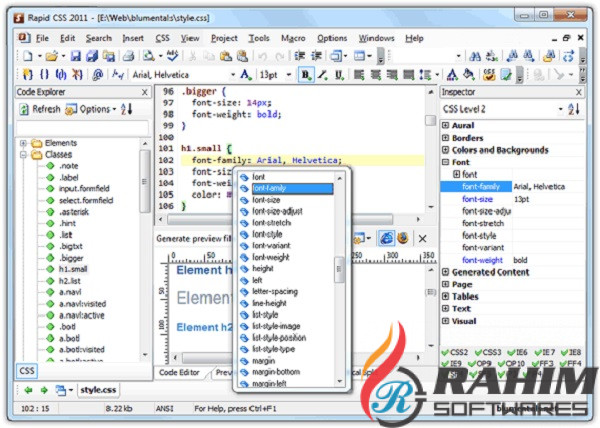This screenshot has width=600, height=428.
Task: Click font-family value Arial, Helvetica
Action: 539,187
